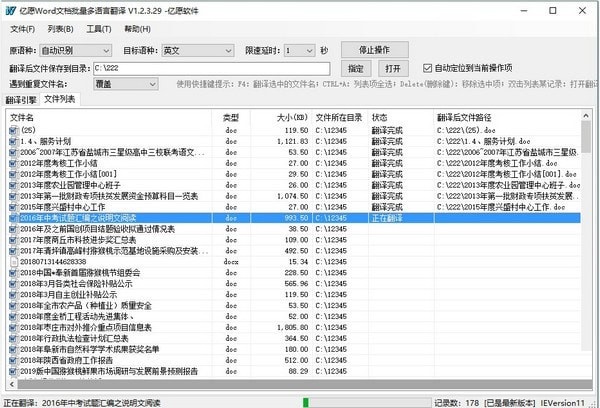
Task: Click the save directory input field
Action: pos(211,69)
